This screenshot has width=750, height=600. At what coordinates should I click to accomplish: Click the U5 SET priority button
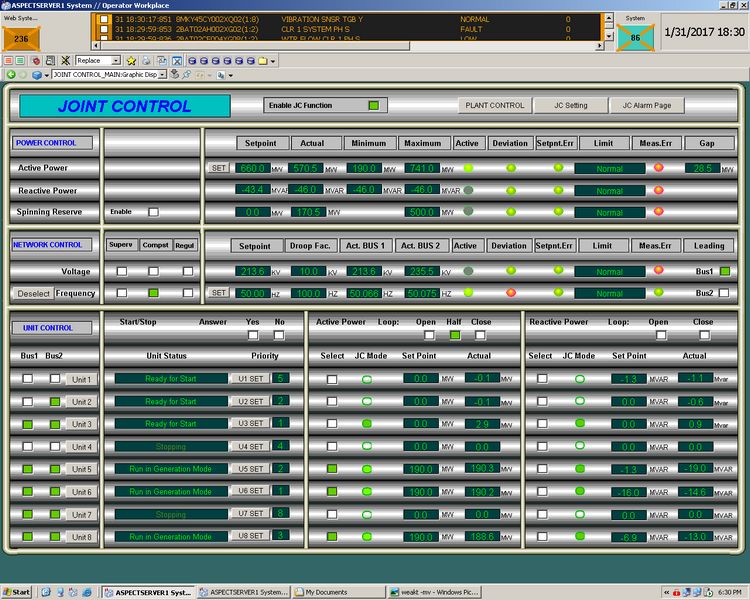pyautogui.click(x=249, y=469)
